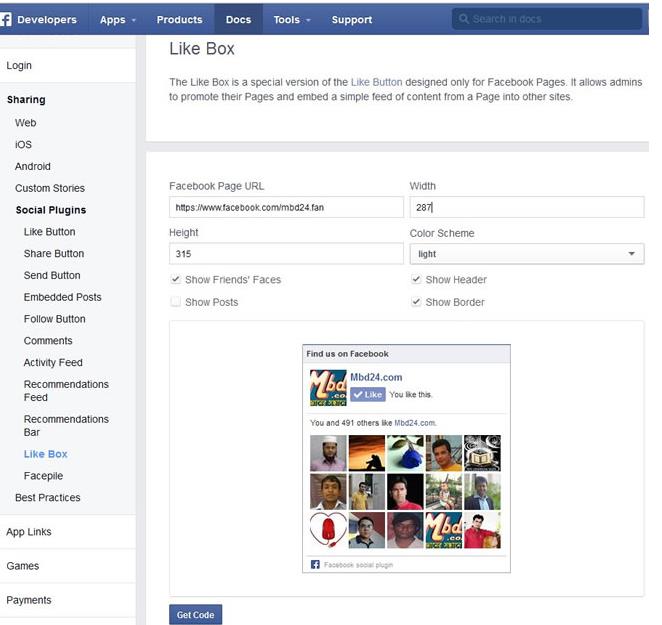Open the Docs tab in header

[238, 20]
